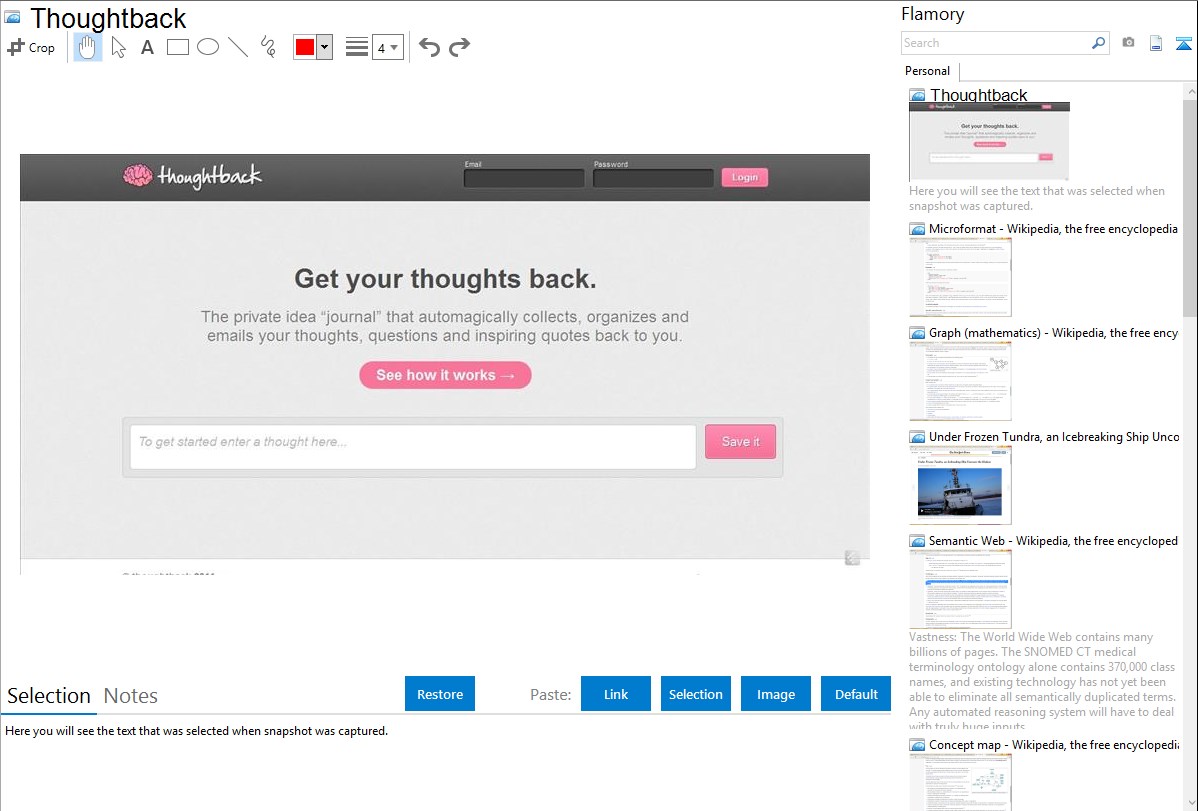
Task: Click the document page icon in Flamory header
Action: coord(1156,43)
